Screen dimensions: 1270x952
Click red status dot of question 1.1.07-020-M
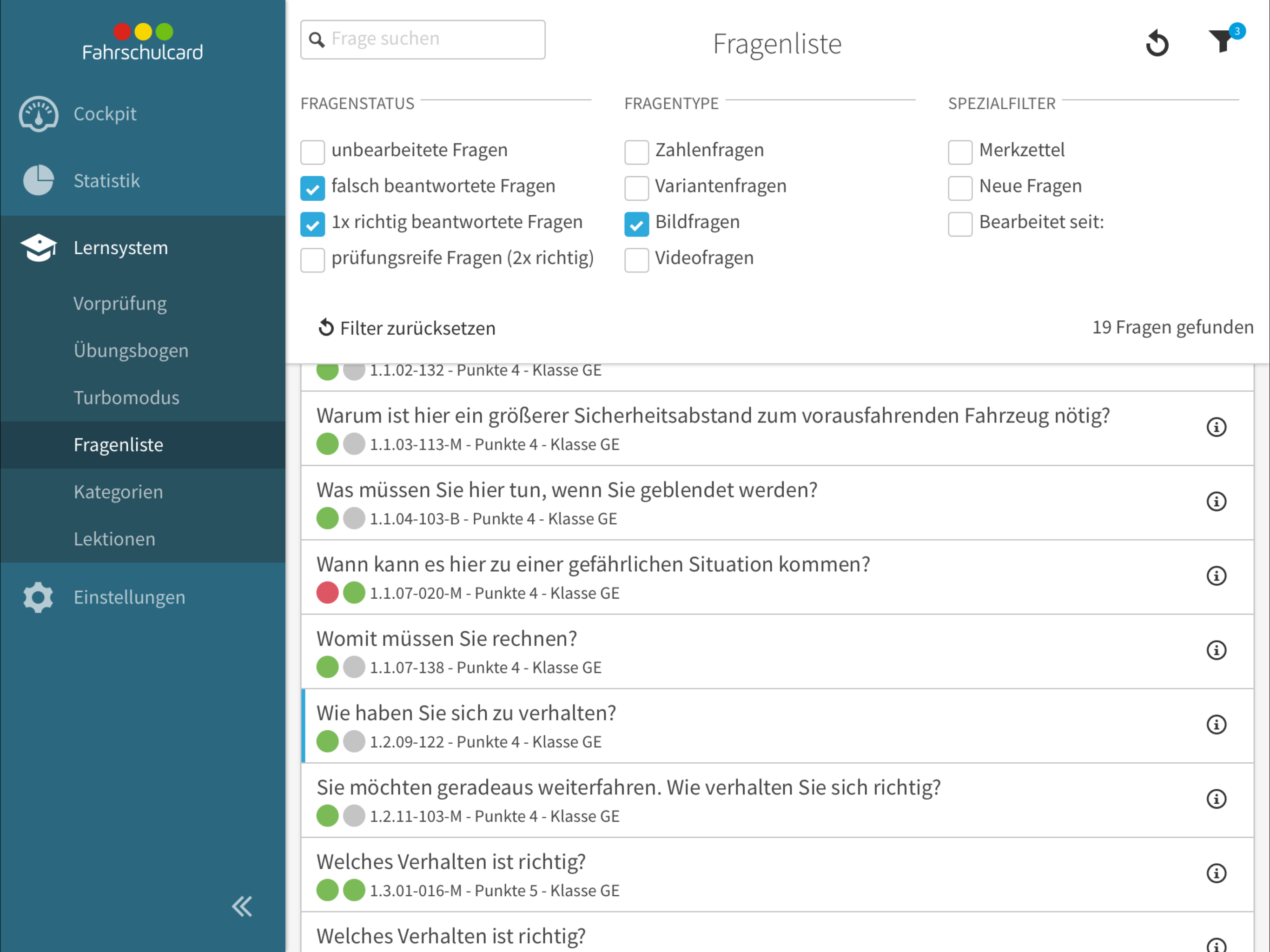point(327,593)
